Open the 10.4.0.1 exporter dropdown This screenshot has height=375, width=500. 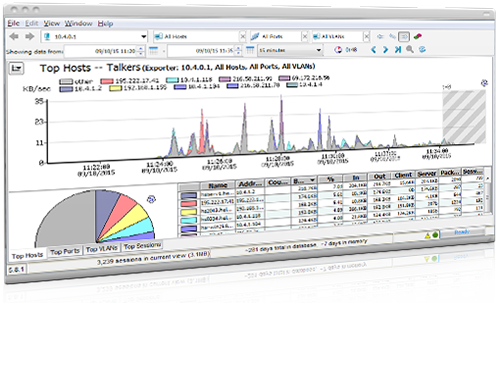[x=94, y=36]
